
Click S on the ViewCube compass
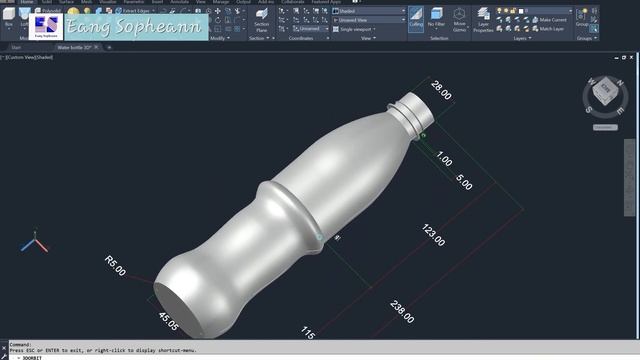(589, 110)
